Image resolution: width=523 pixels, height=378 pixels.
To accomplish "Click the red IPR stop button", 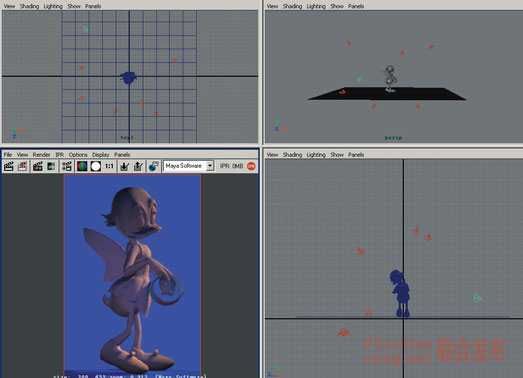I will coord(251,166).
